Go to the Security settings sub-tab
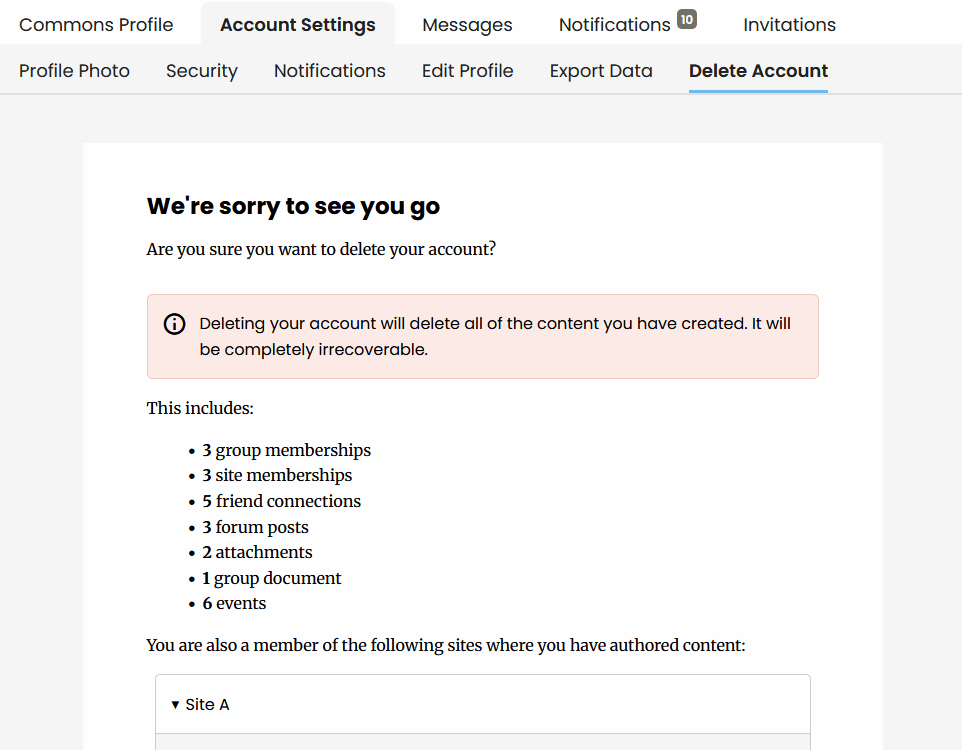 pos(202,71)
